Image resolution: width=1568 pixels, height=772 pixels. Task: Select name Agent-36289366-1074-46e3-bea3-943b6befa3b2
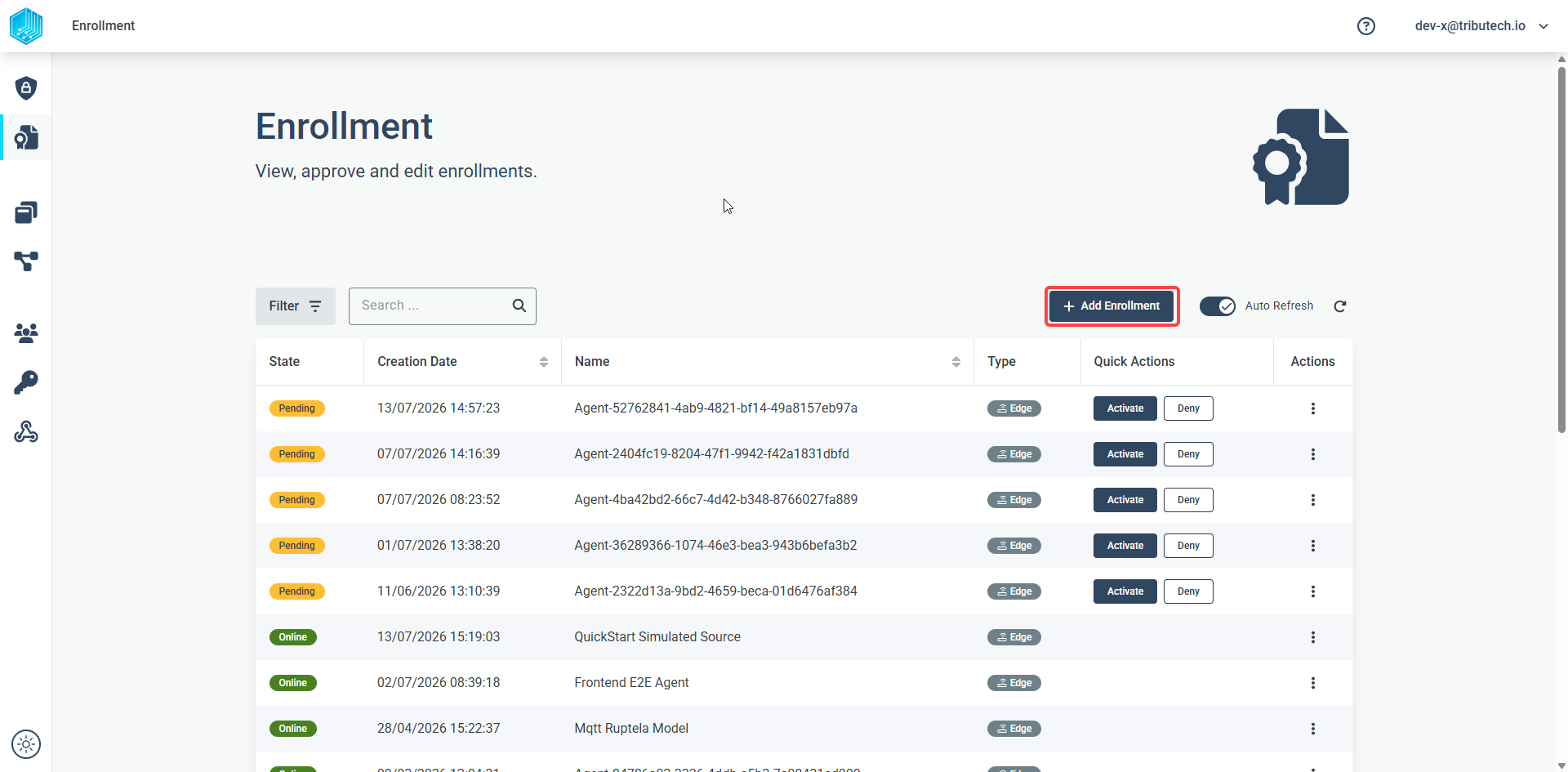[x=715, y=546]
